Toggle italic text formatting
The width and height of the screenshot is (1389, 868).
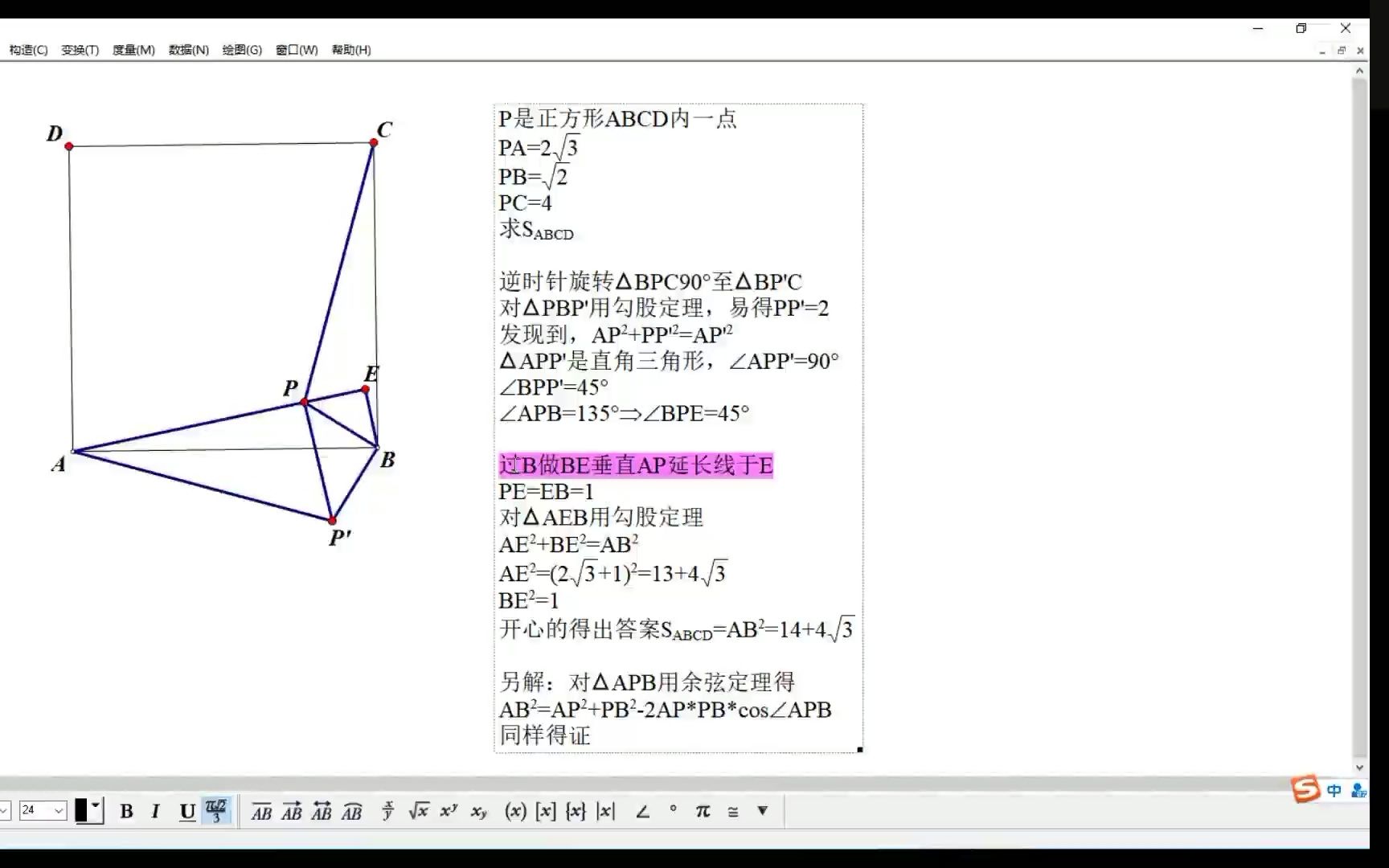[x=155, y=811]
